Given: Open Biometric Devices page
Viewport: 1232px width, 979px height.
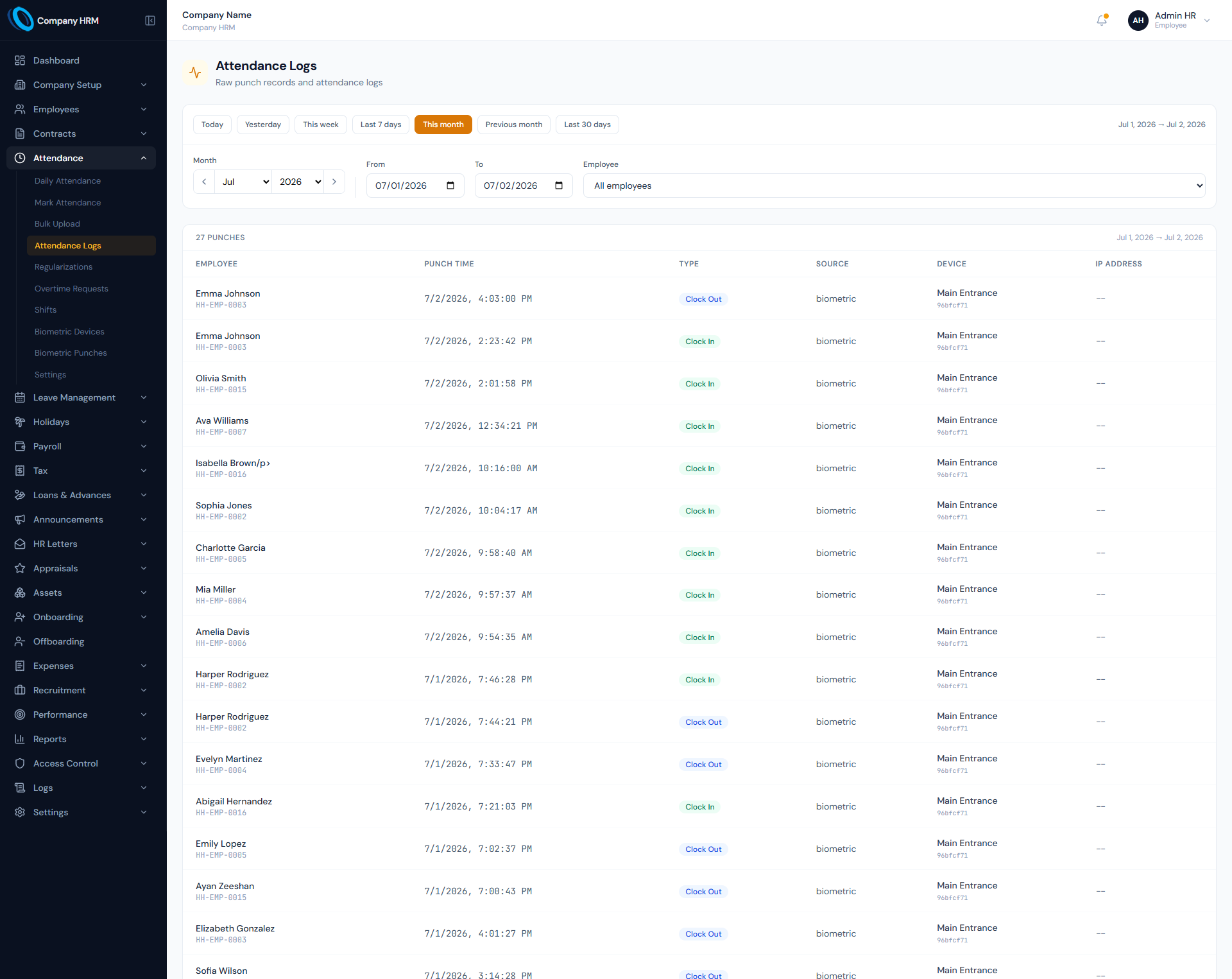Looking at the screenshot, I should (x=69, y=331).
